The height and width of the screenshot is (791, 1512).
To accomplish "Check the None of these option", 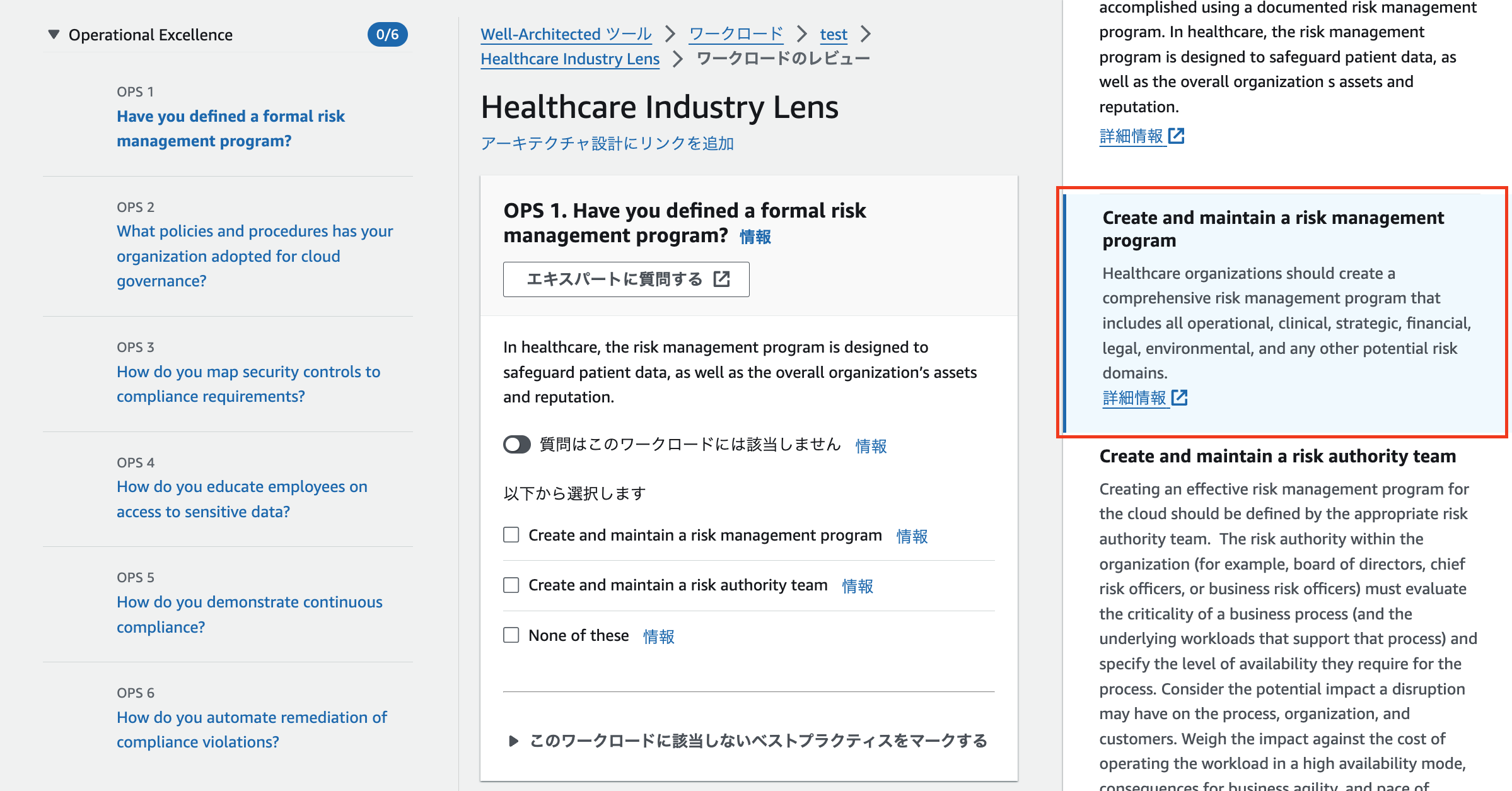I will pos(511,635).
